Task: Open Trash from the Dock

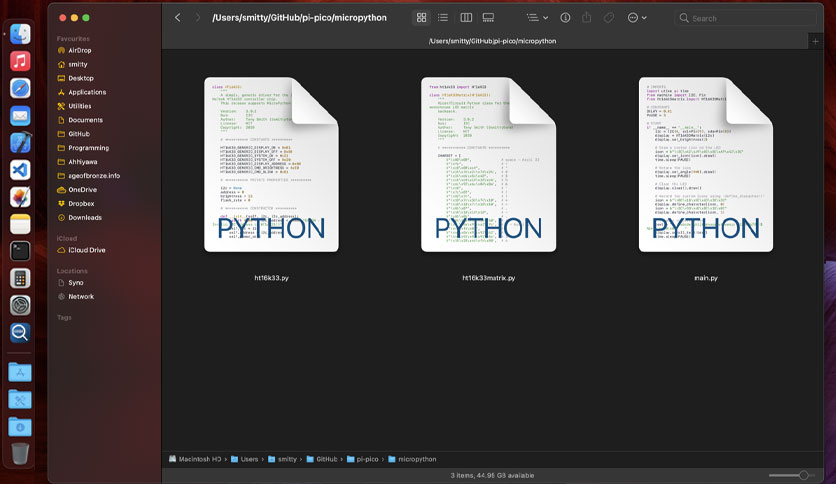Action: tap(20, 454)
